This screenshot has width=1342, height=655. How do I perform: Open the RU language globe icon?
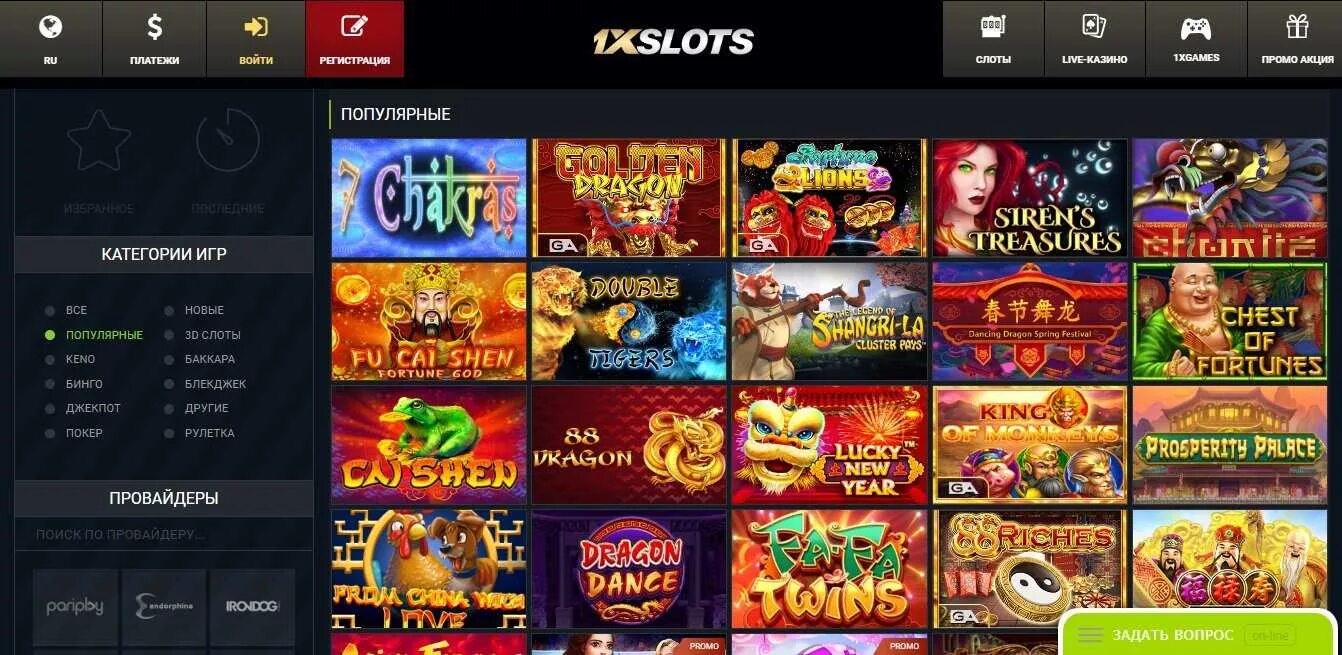click(50, 27)
